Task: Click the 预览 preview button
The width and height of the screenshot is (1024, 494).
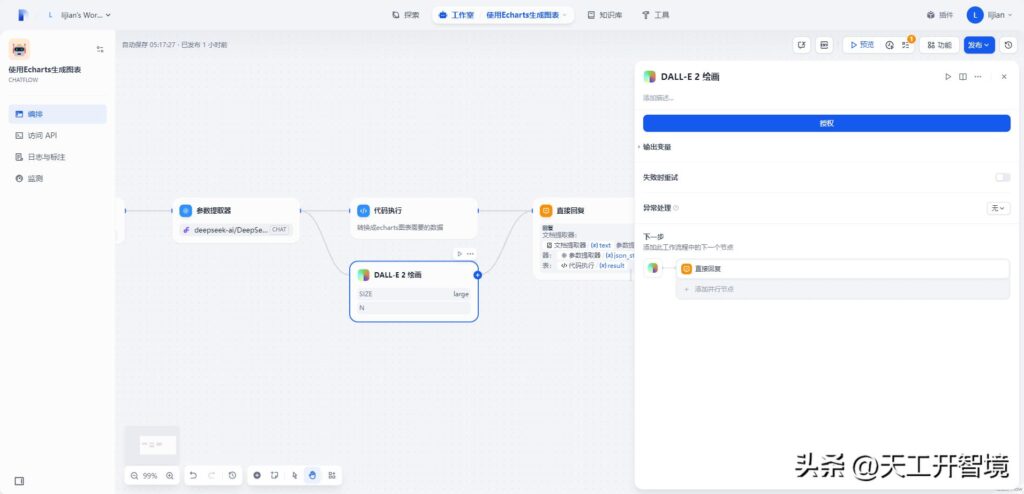Action: (x=859, y=45)
